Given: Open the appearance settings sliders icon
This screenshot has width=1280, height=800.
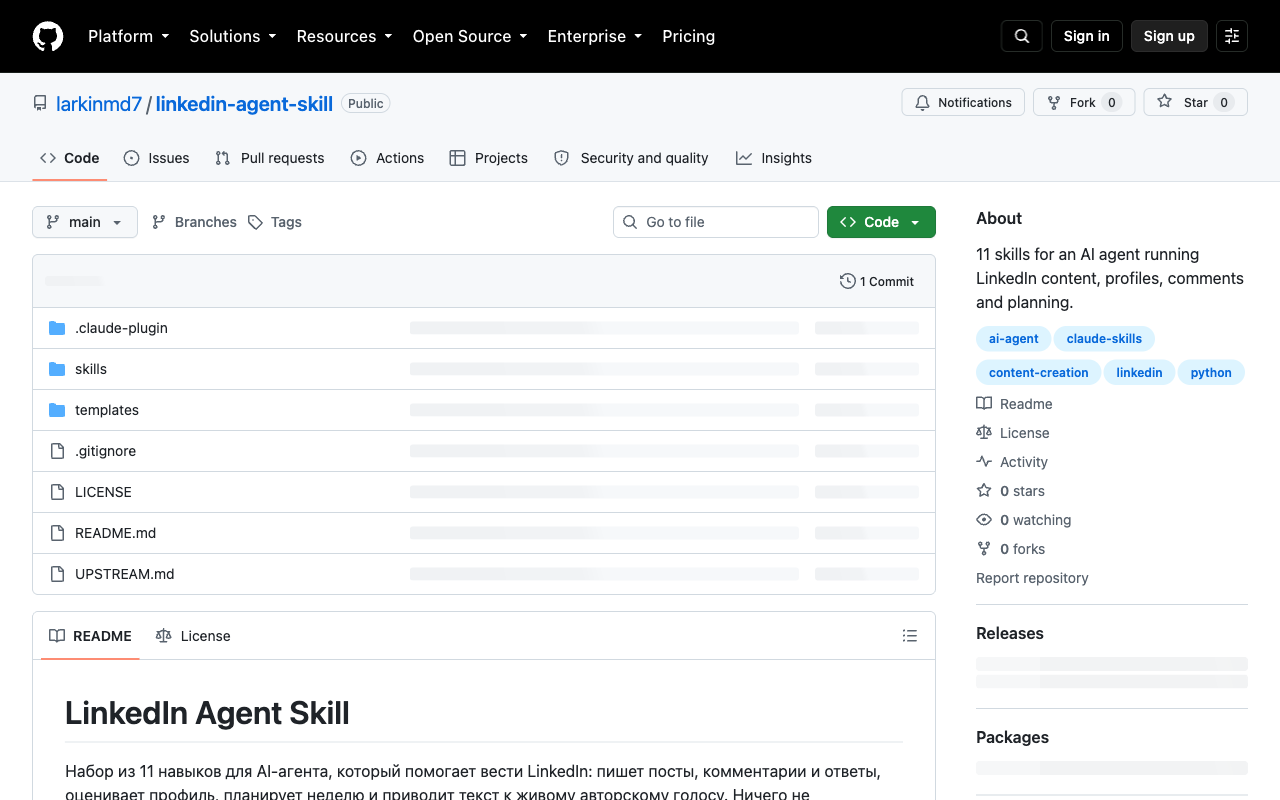Looking at the screenshot, I should tap(1232, 36).
